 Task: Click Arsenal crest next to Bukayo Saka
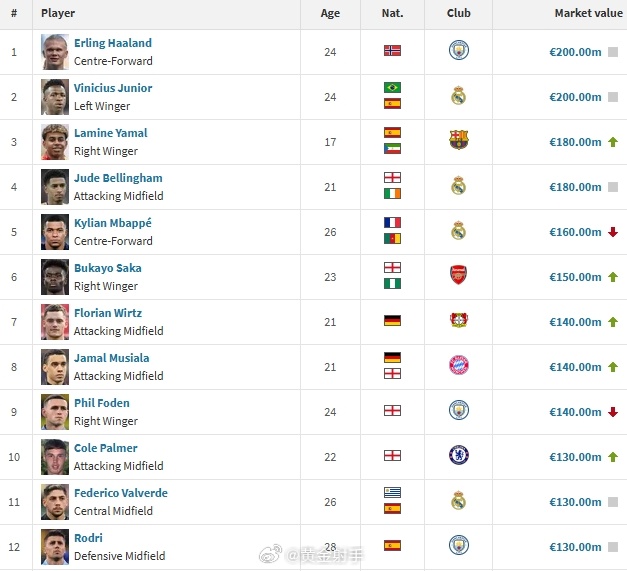(x=459, y=275)
